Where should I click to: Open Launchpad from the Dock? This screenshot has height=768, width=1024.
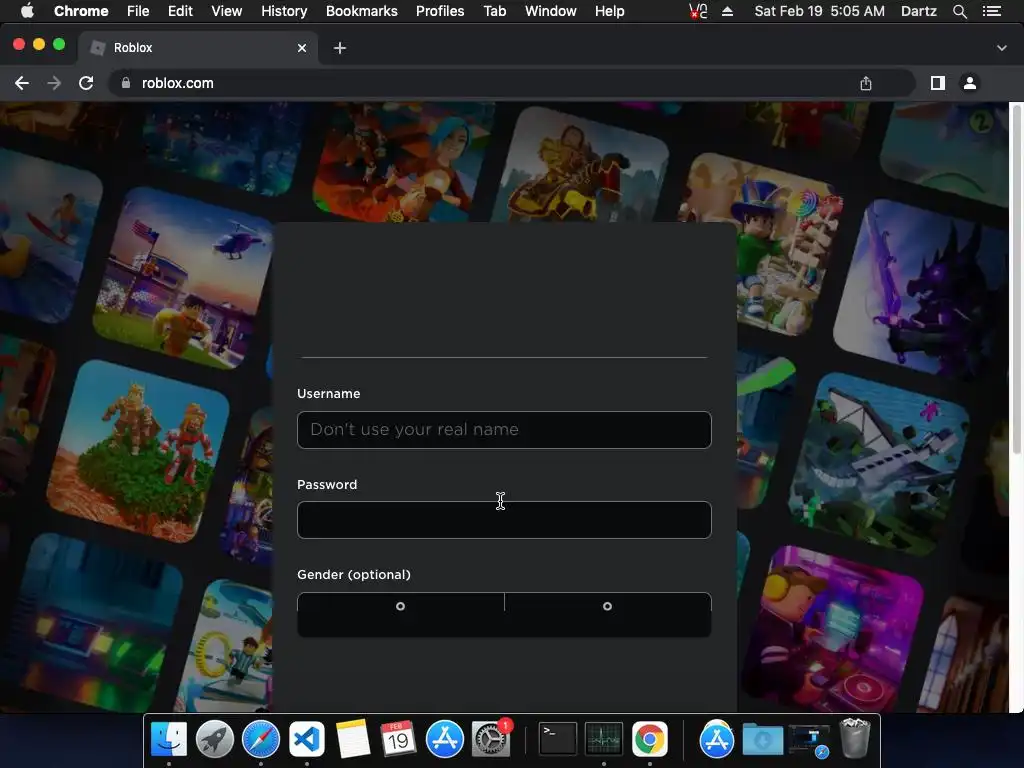tap(215, 739)
